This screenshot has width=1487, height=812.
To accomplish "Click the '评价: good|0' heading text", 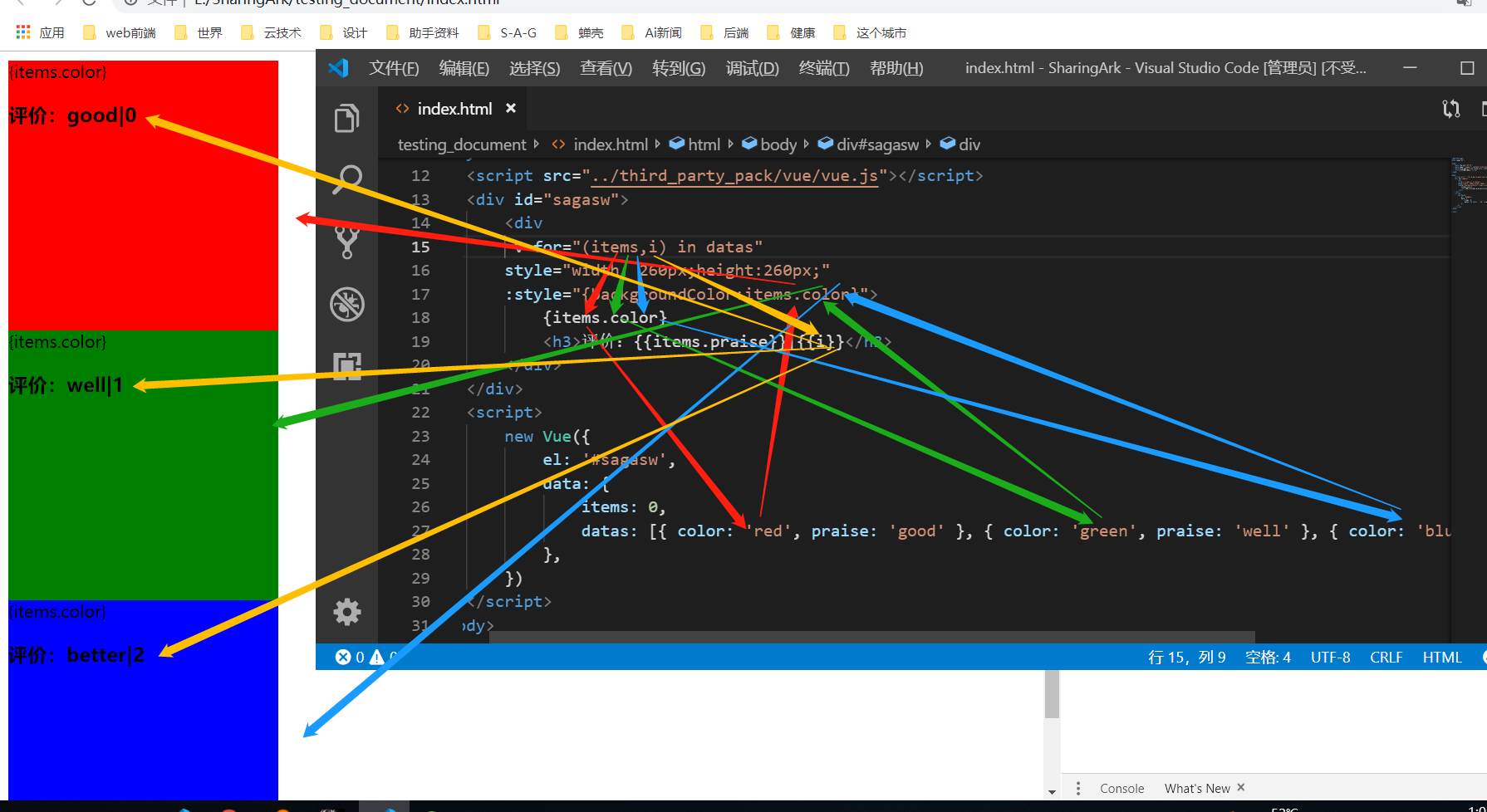I will coord(73,115).
